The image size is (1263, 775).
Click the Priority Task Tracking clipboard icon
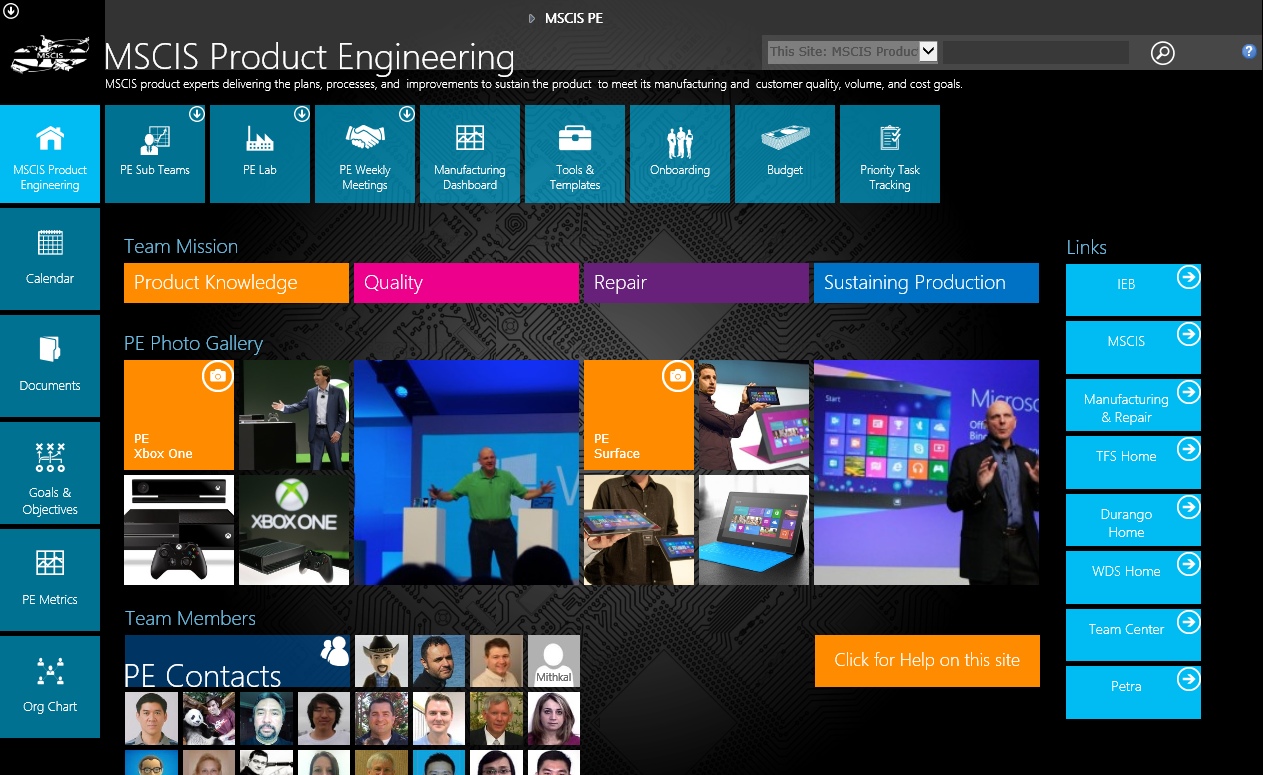[x=890, y=138]
